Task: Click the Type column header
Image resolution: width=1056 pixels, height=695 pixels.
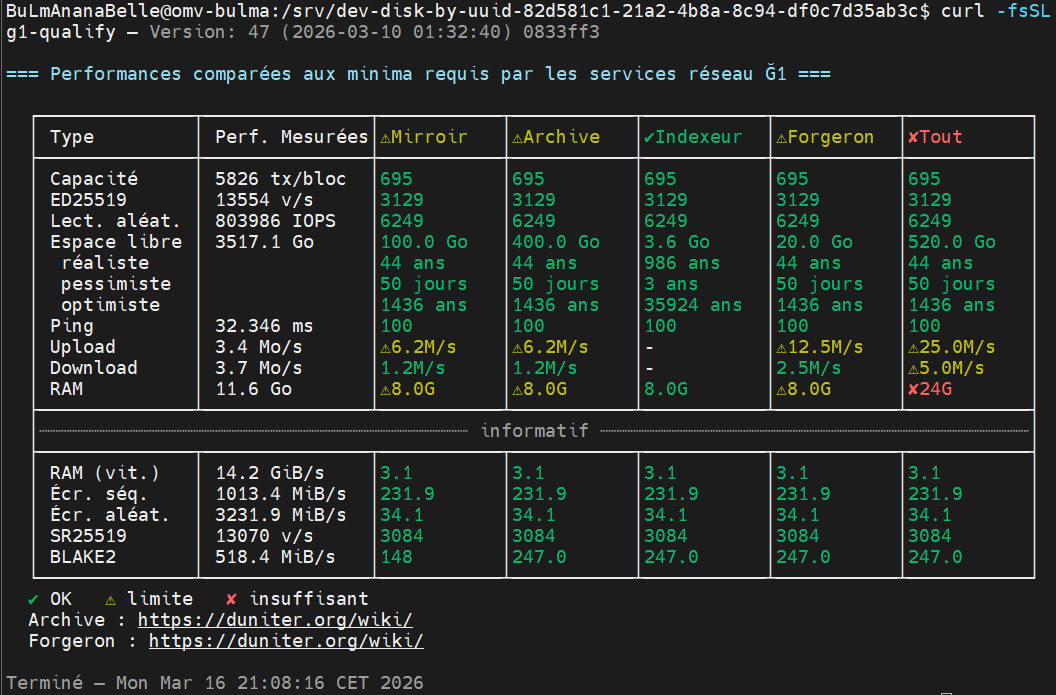Action: click(x=72, y=138)
